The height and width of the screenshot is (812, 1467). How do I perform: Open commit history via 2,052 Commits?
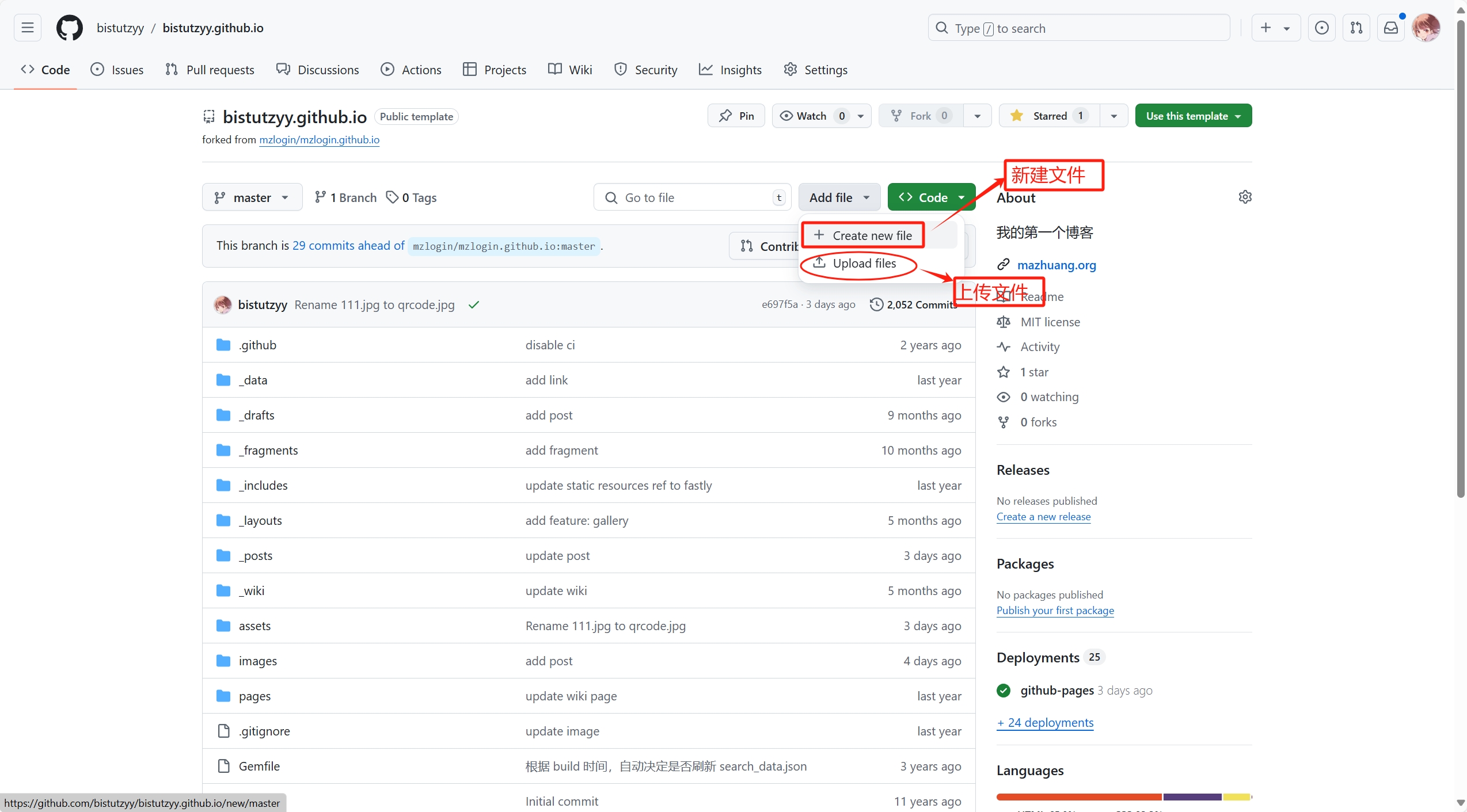tap(913, 304)
